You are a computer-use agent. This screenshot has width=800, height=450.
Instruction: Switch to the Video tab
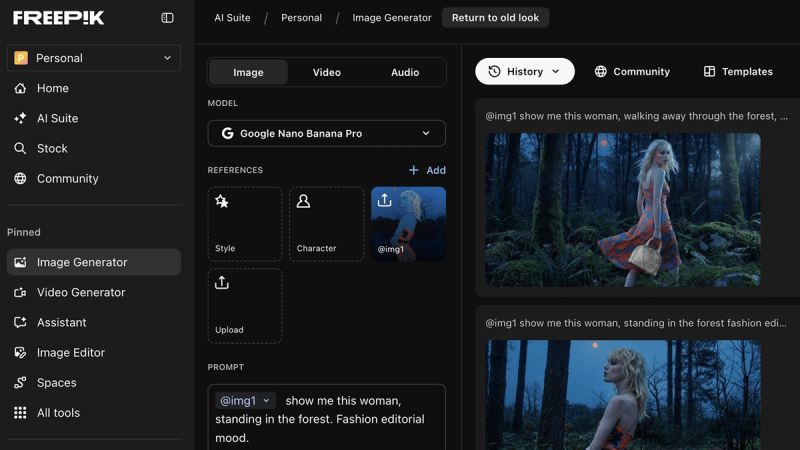point(327,72)
